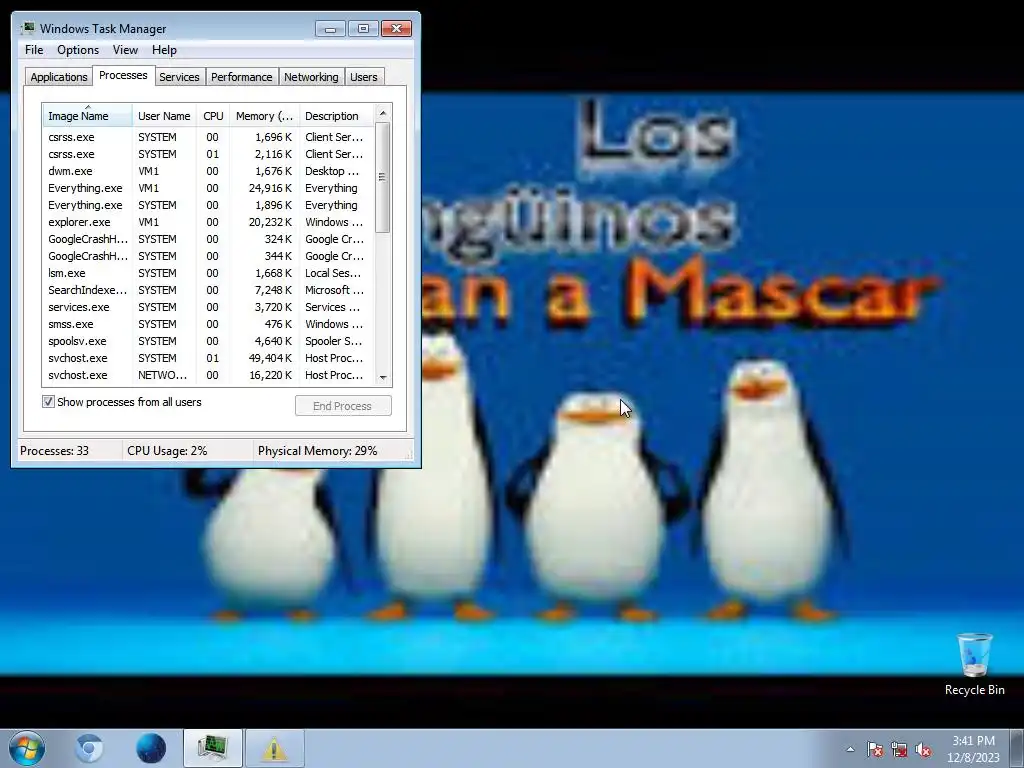Image resolution: width=1024 pixels, height=768 pixels.
Task: Click Physical Memory: 29% status entry
Action: (x=330, y=451)
